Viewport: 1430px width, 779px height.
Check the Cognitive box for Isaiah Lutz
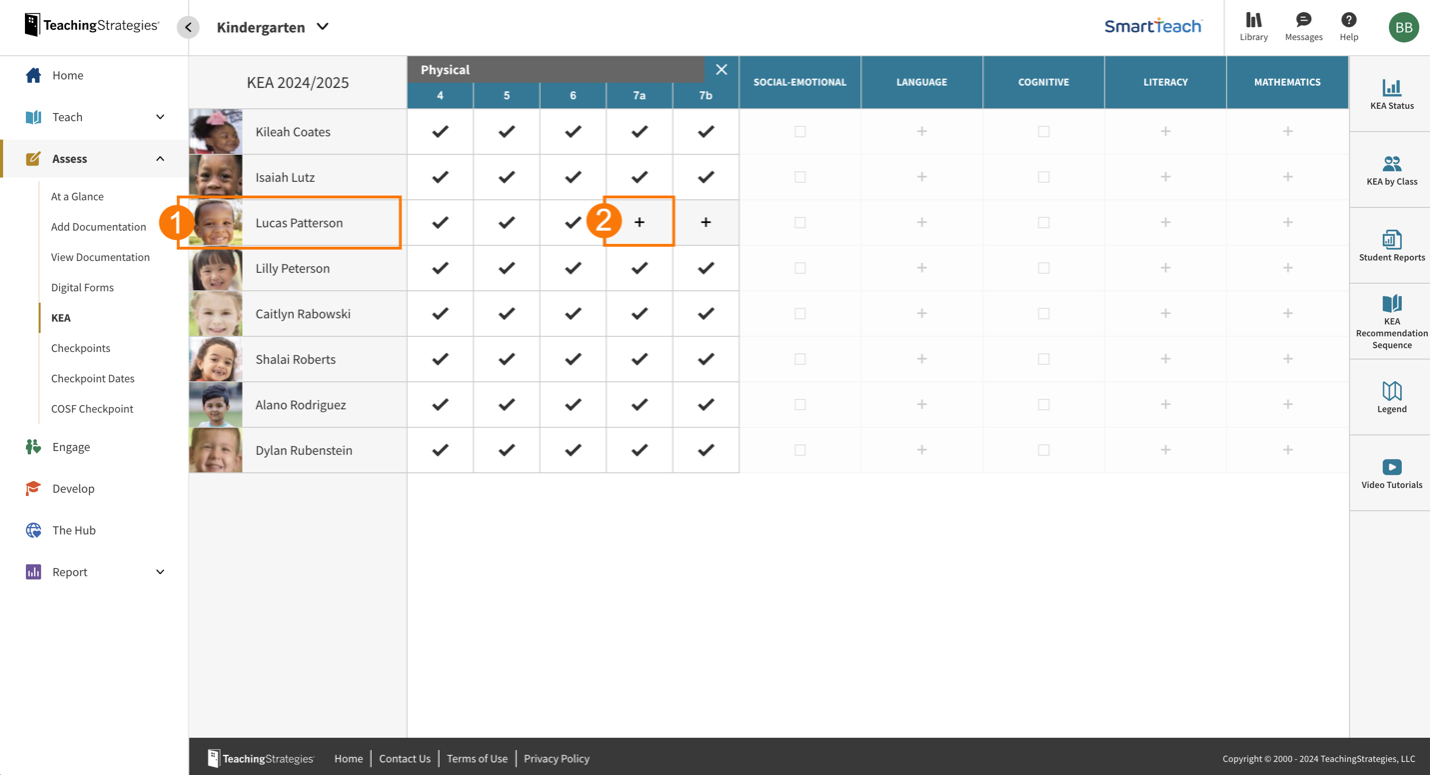click(1043, 177)
